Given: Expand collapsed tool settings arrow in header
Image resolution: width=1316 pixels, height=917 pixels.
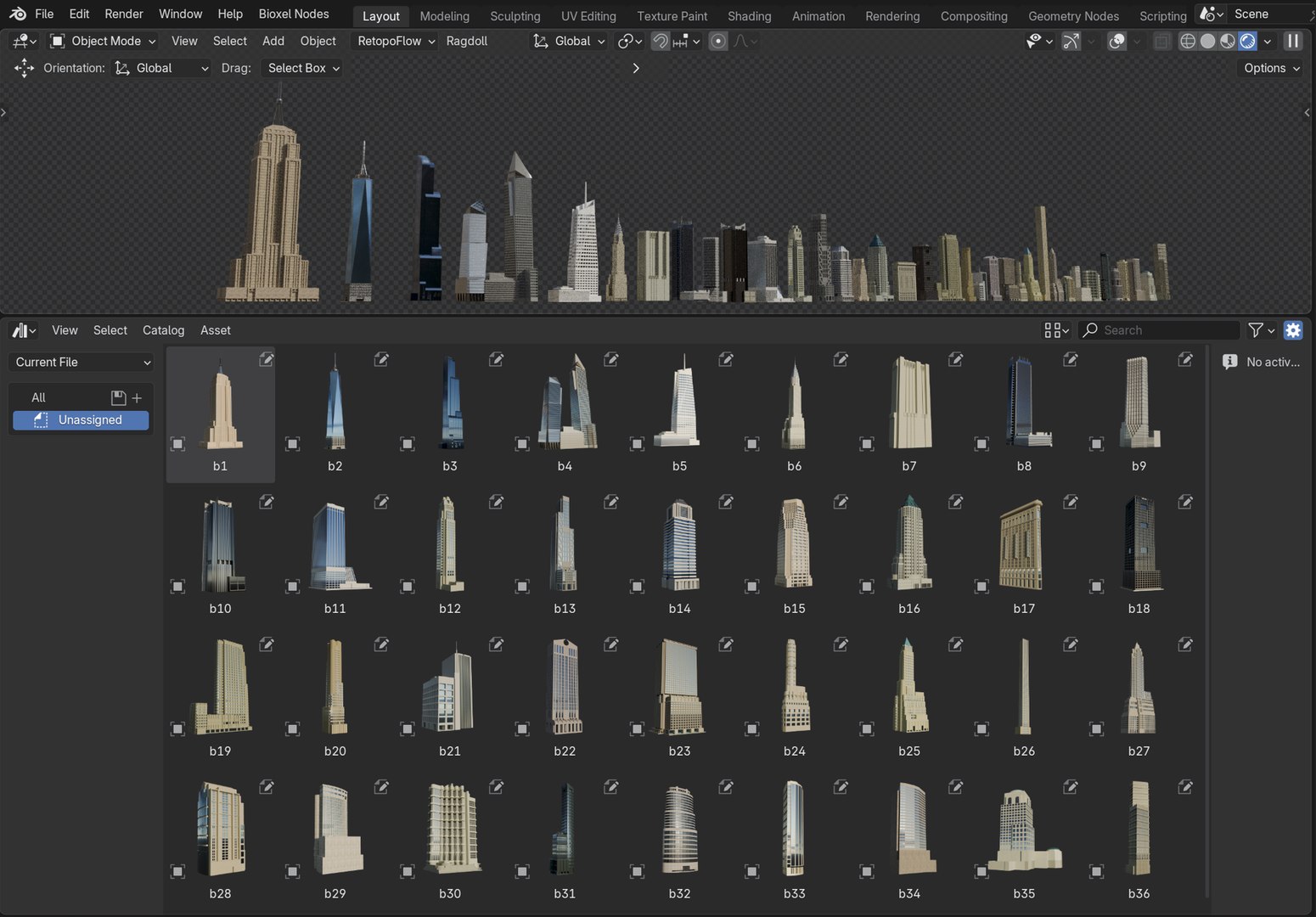Looking at the screenshot, I should [x=636, y=68].
